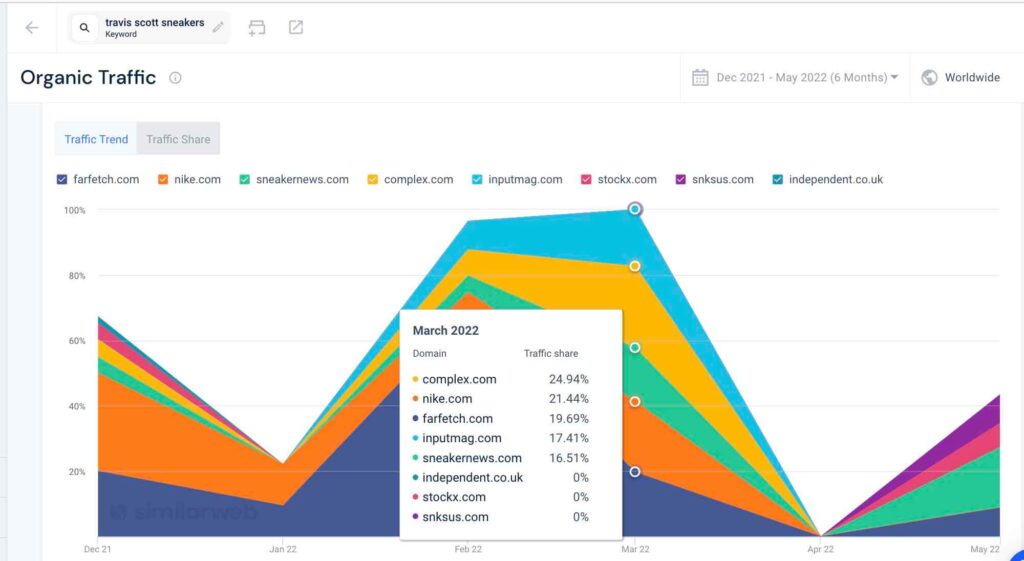Switch to the Traffic Share tab

(178, 139)
